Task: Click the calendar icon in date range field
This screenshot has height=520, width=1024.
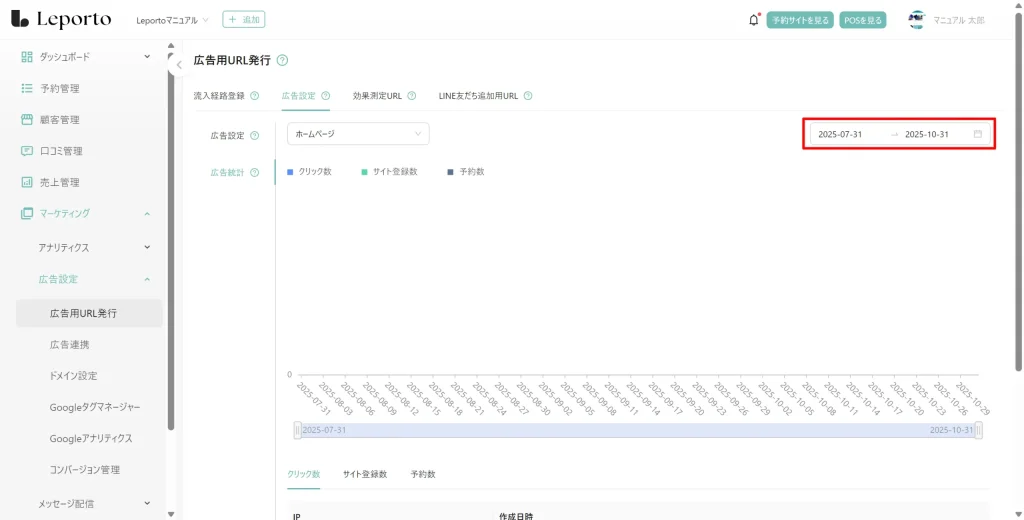Action: point(977,134)
